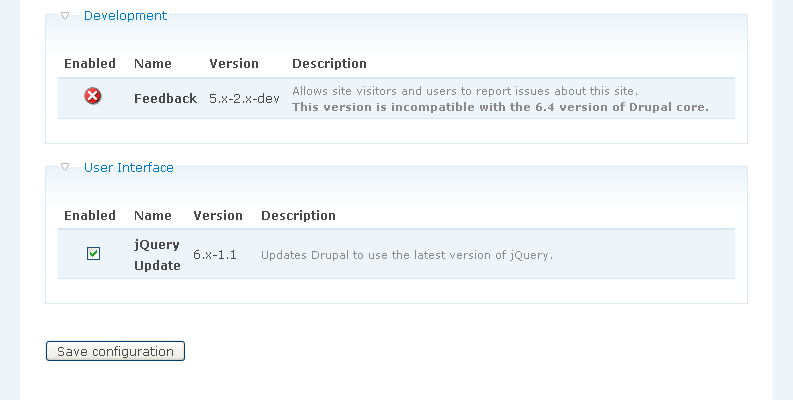Click the Save configuration button
This screenshot has height=400, width=793.
pos(115,351)
